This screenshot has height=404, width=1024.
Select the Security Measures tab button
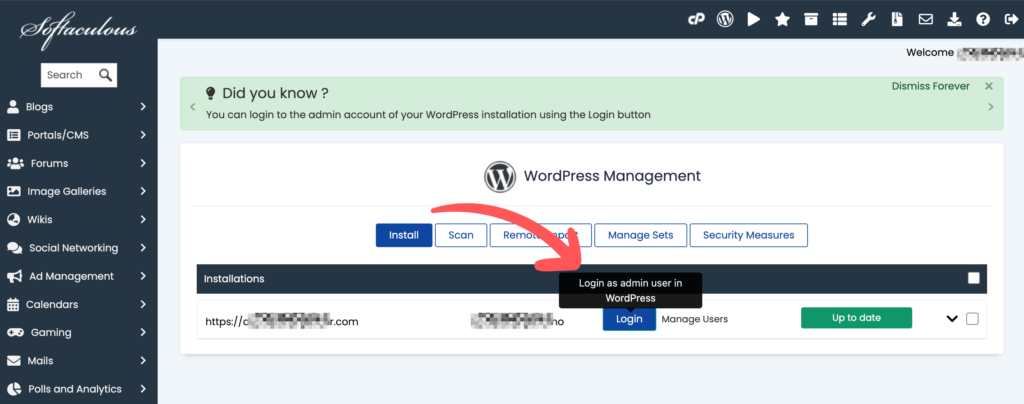point(748,235)
